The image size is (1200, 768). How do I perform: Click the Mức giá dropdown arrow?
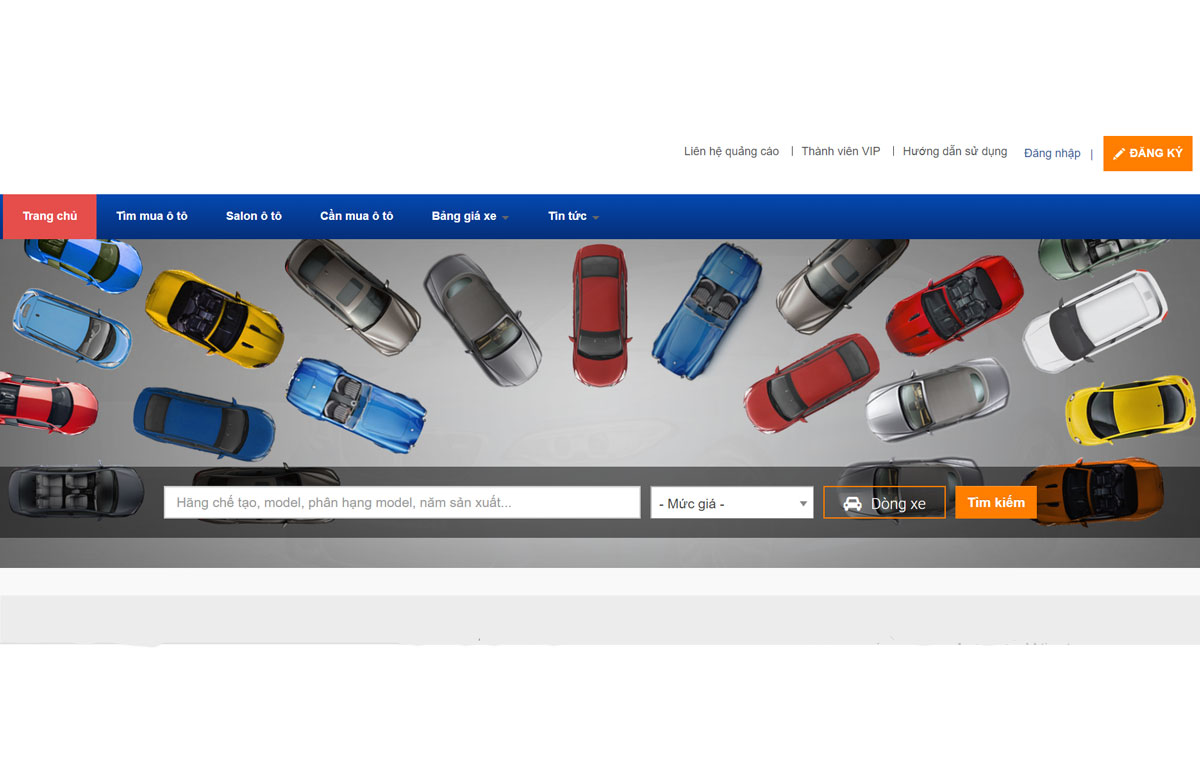tap(802, 502)
